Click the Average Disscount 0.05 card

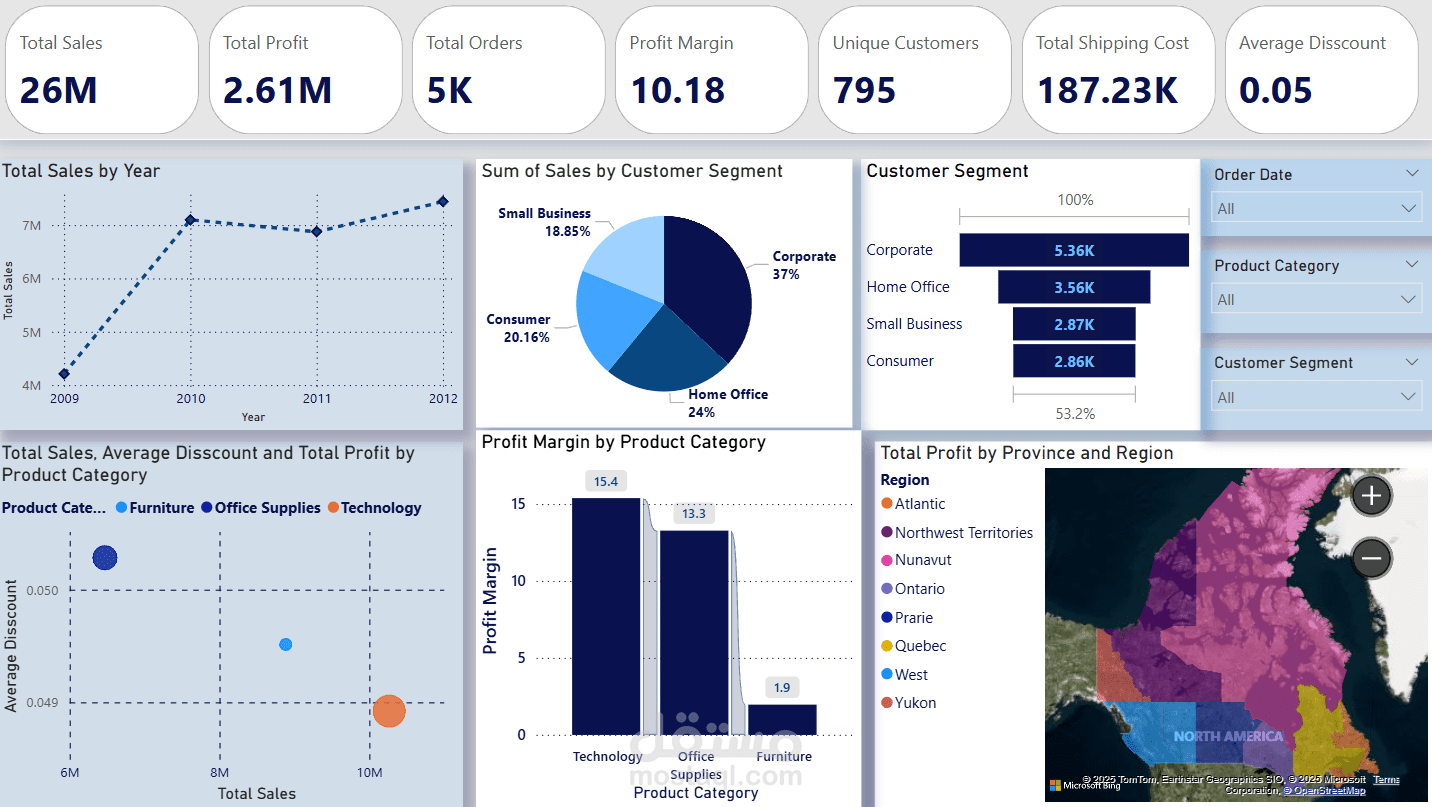tap(1322, 70)
